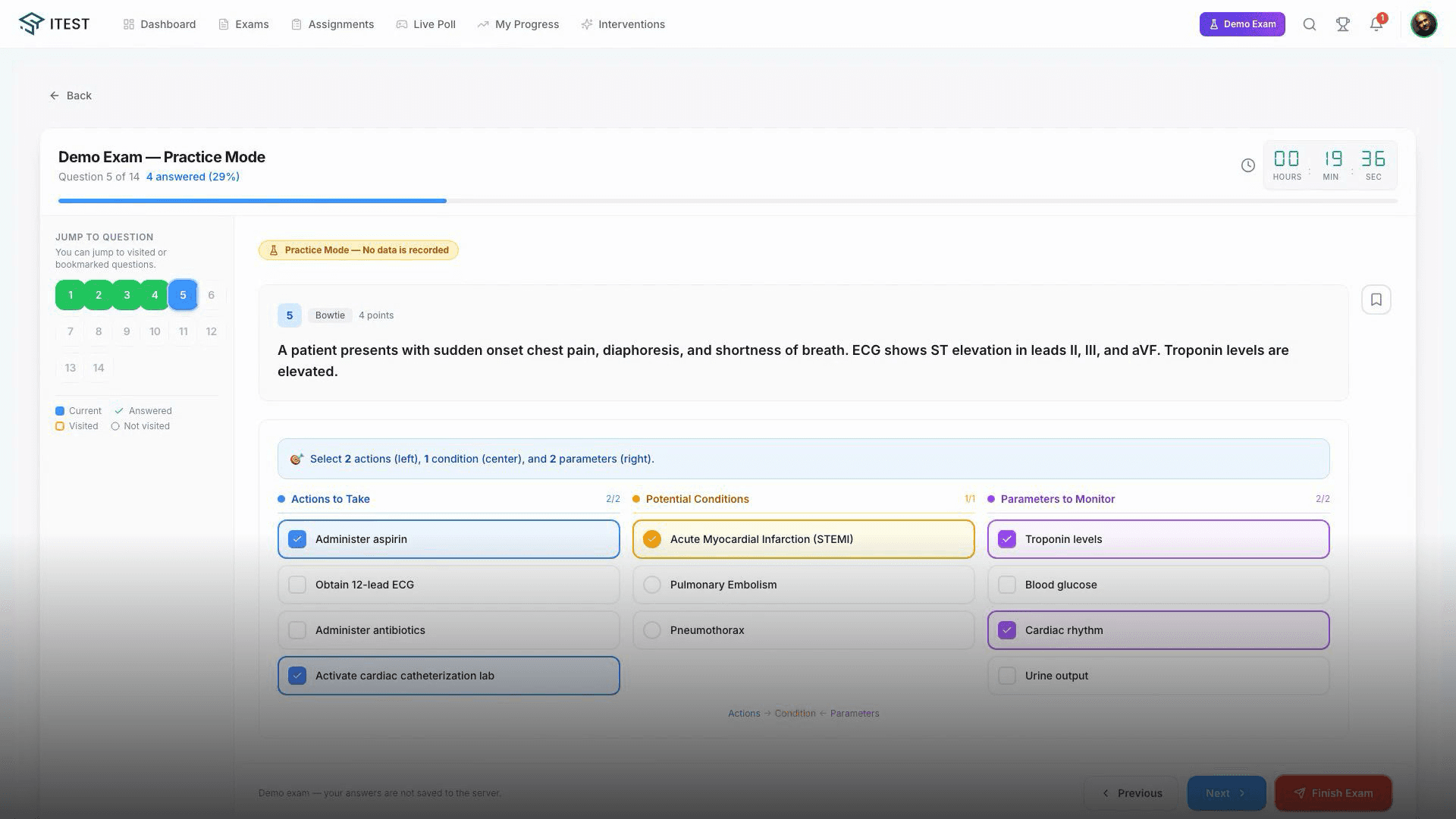
Task: Uncheck Activate cardiac catheterization lab
Action: tap(448, 676)
